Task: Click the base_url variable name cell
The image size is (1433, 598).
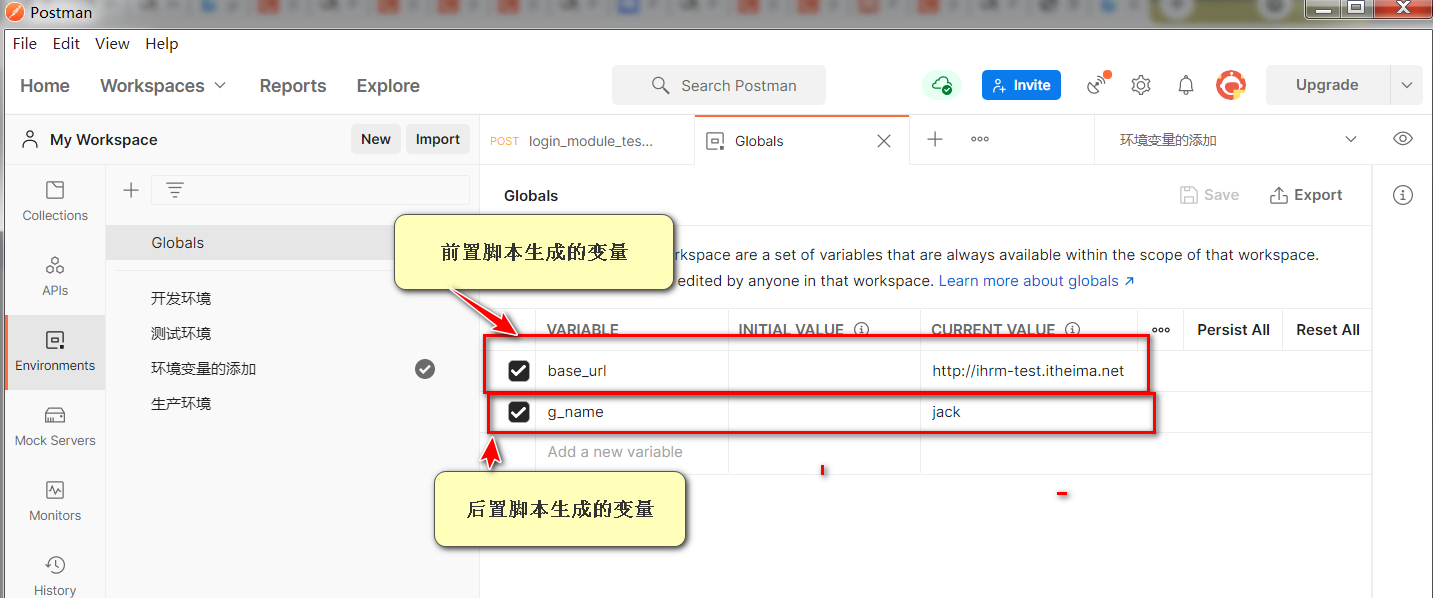Action: (632, 371)
